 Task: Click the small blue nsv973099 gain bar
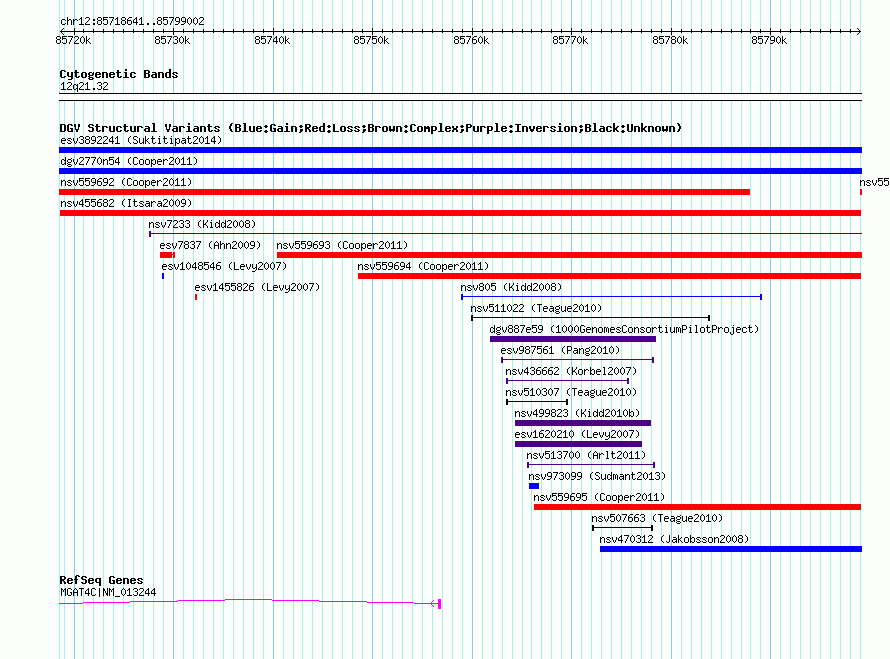(x=534, y=486)
